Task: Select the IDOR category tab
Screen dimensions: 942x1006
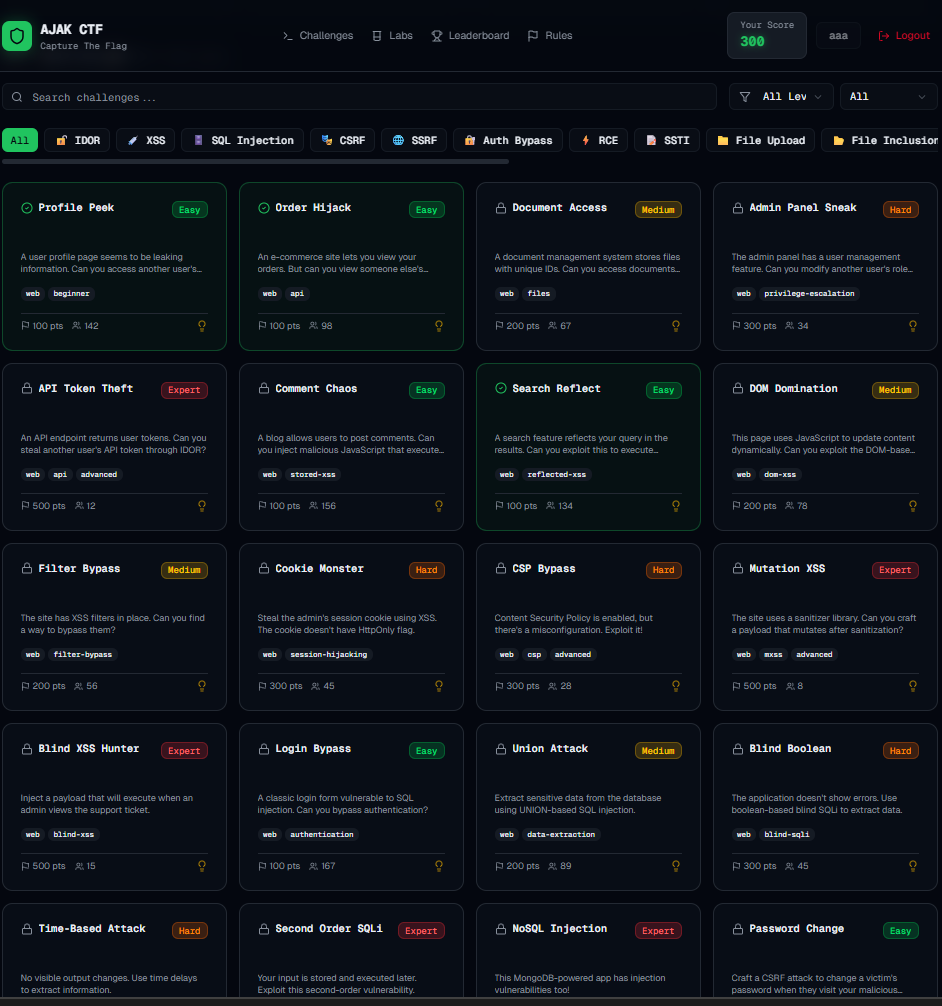Action: pyautogui.click(x=78, y=141)
